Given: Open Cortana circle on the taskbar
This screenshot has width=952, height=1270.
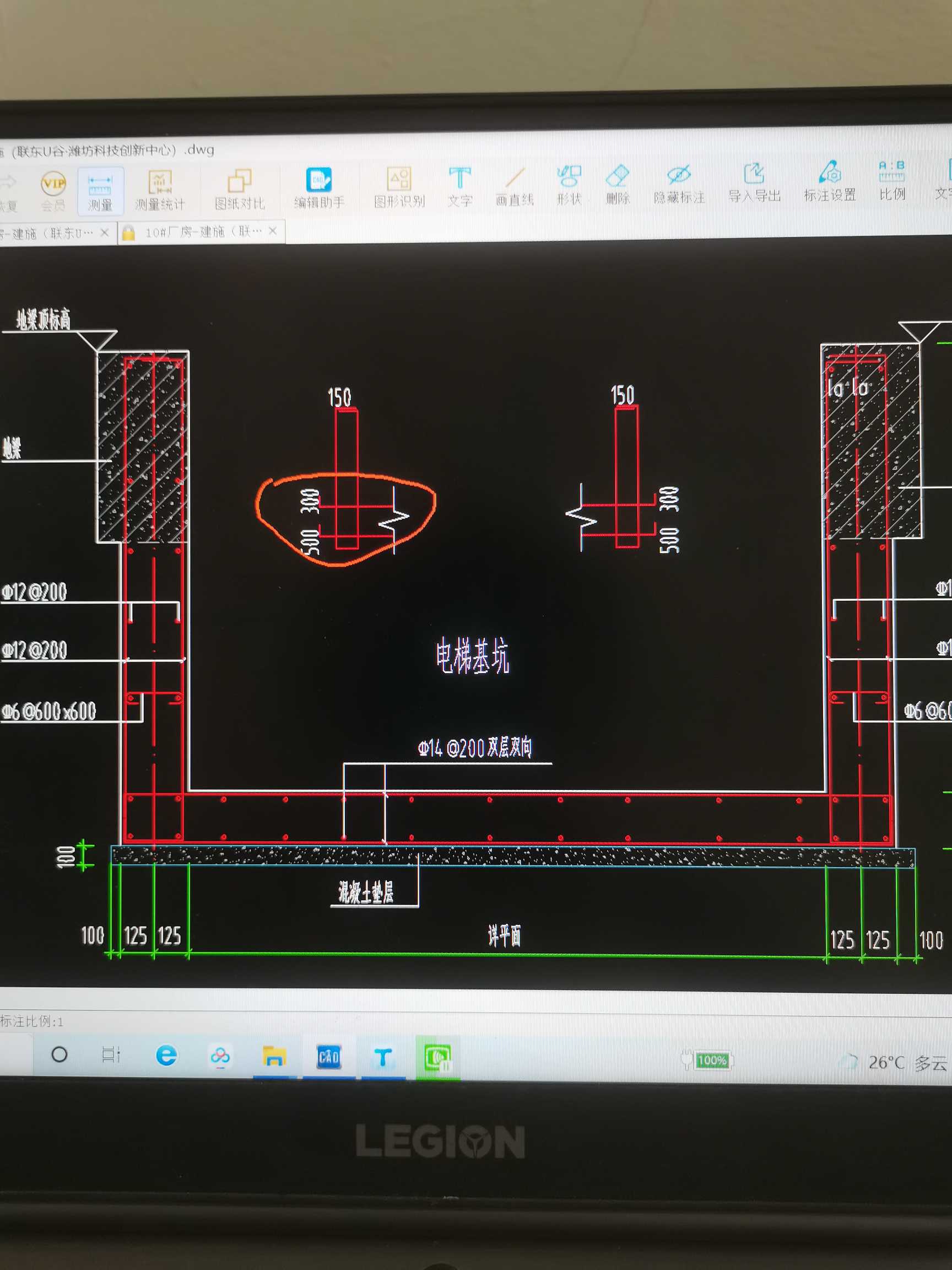Looking at the screenshot, I should tap(59, 1054).
